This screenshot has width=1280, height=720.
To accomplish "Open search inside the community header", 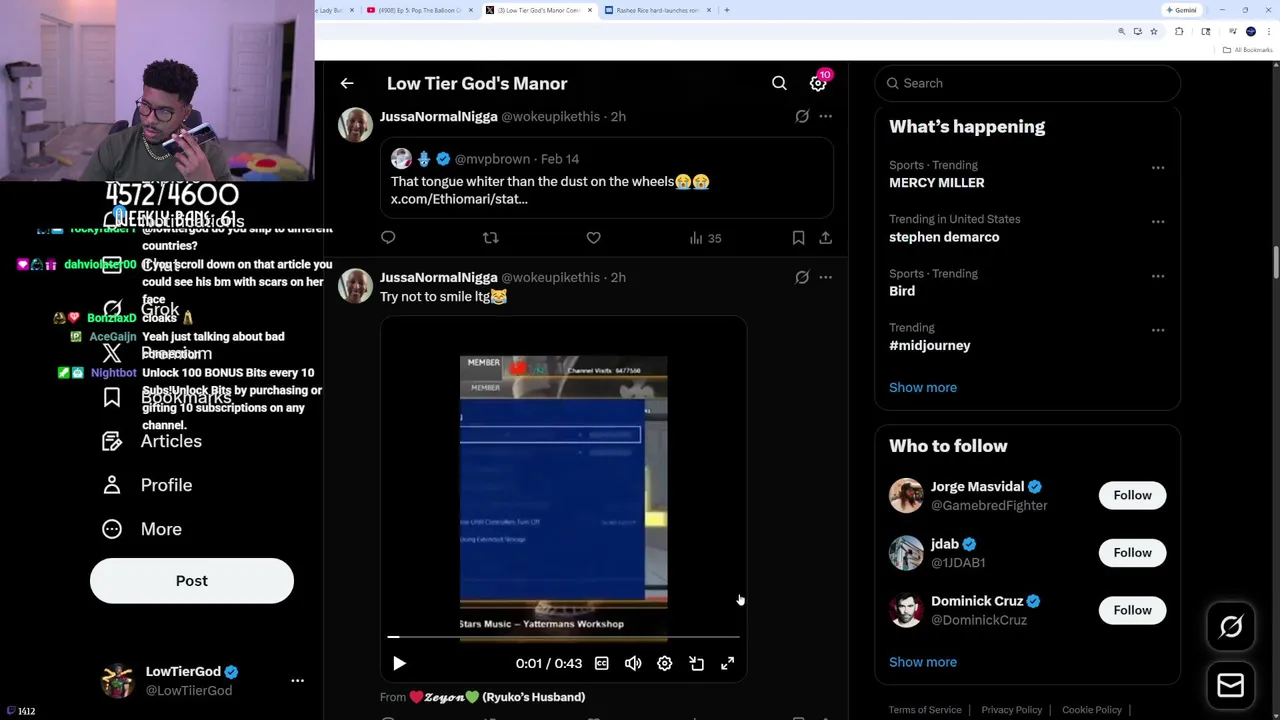I will click(x=779, y=84).
